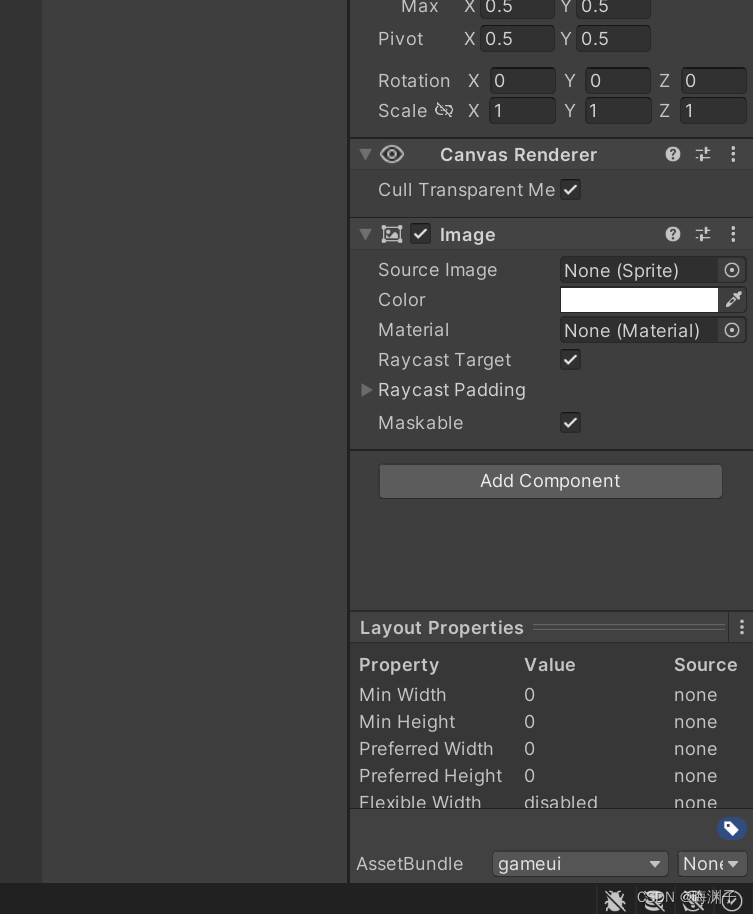Click the scale constrain link icon
Screen dimensions: 753x914
[x=444, y=110]
